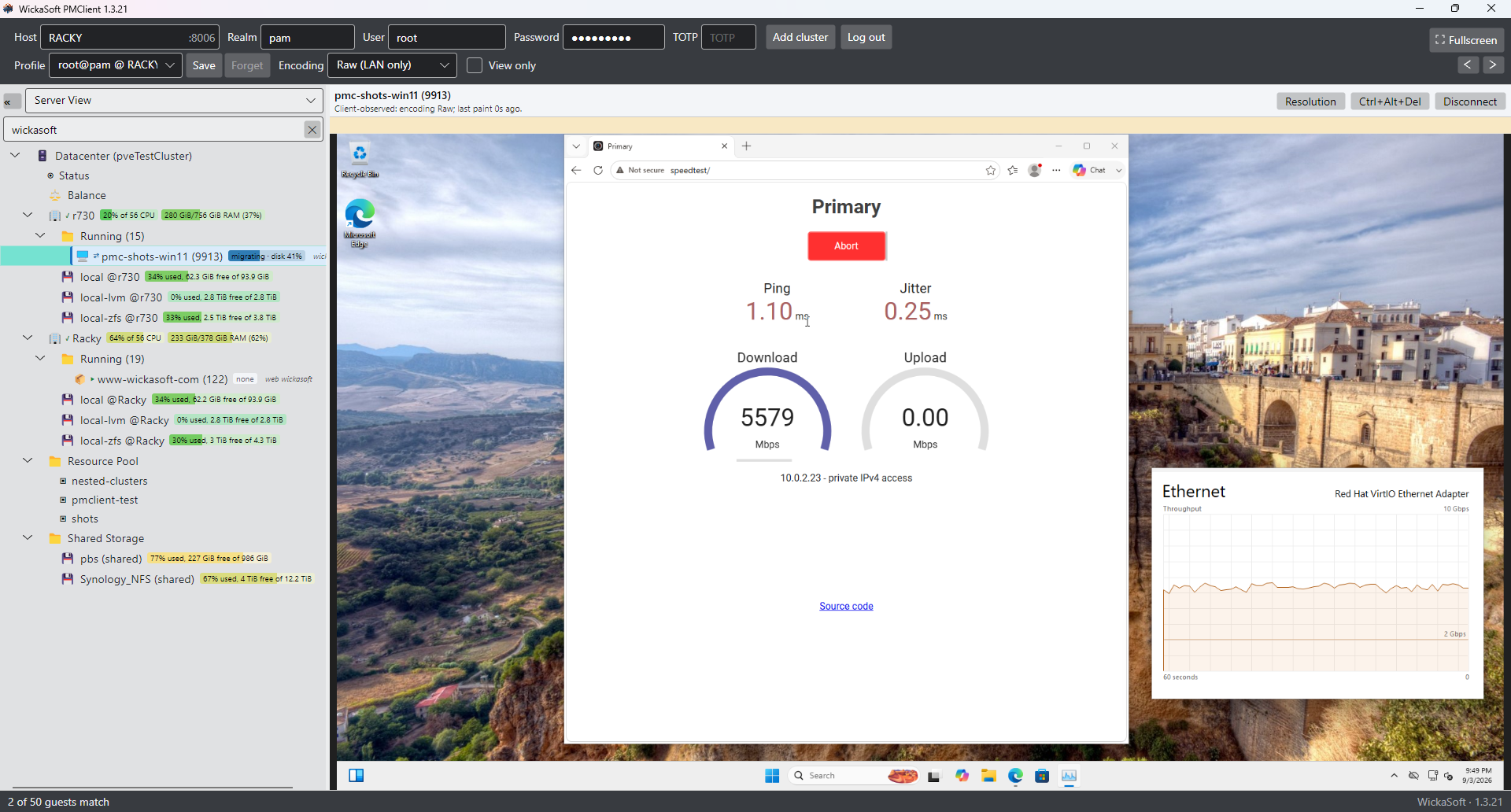Screen dimensions: 1511x812
Task: Abort the running speed test
Action: 847,245
